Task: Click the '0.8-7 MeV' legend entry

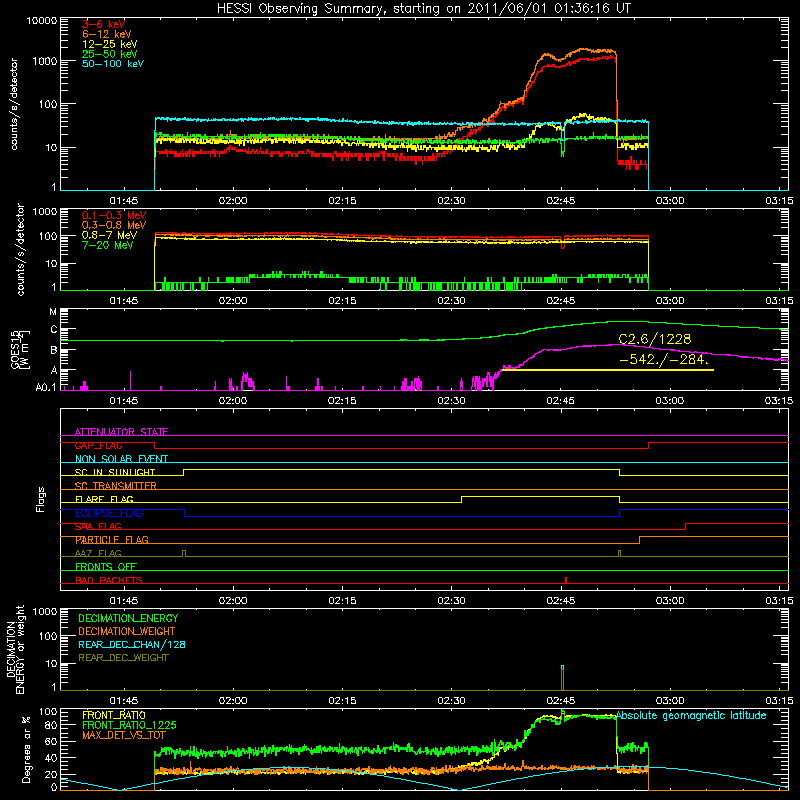Action: pyautogui.click(x=109, y=235)
